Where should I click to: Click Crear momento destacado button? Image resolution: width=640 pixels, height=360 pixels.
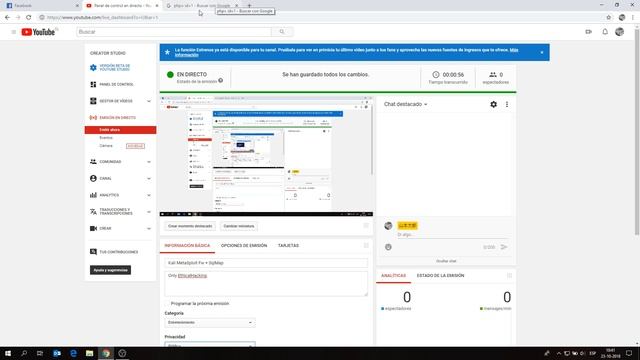pos(190,226)
